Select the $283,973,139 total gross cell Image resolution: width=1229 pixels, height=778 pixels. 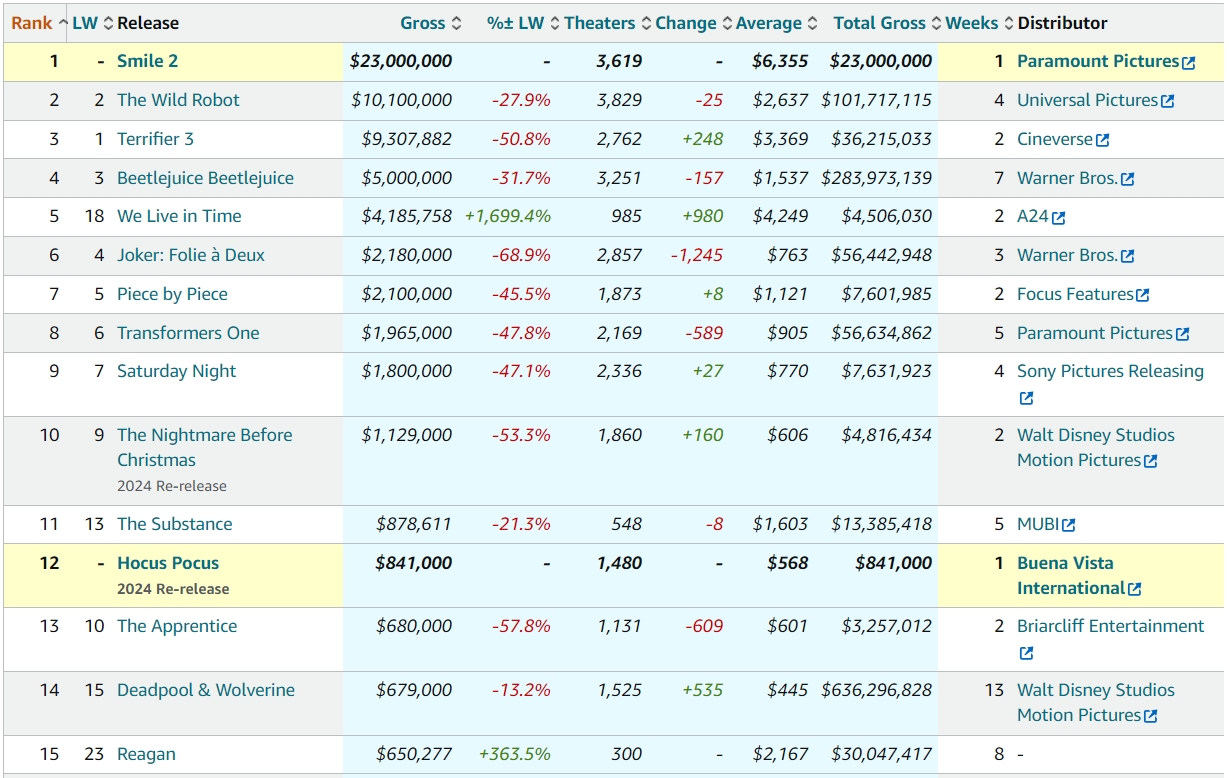876,178
